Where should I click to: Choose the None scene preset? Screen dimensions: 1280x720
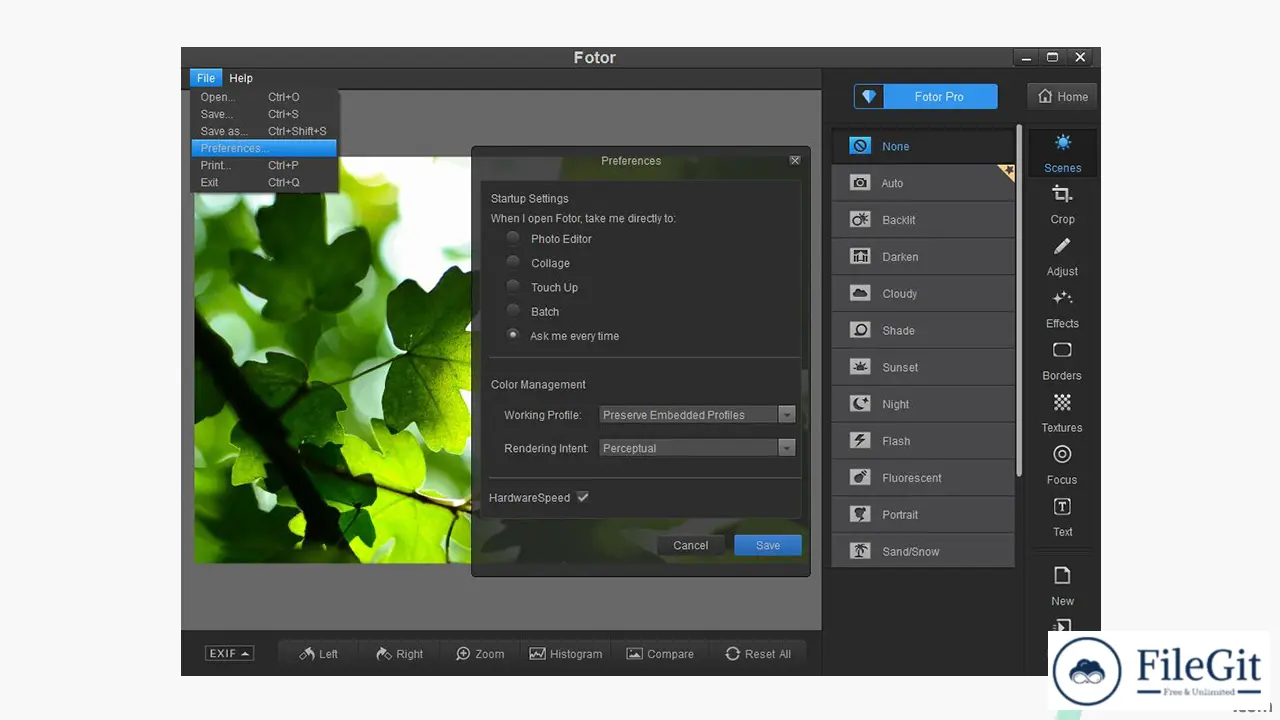tap(923, 146)
